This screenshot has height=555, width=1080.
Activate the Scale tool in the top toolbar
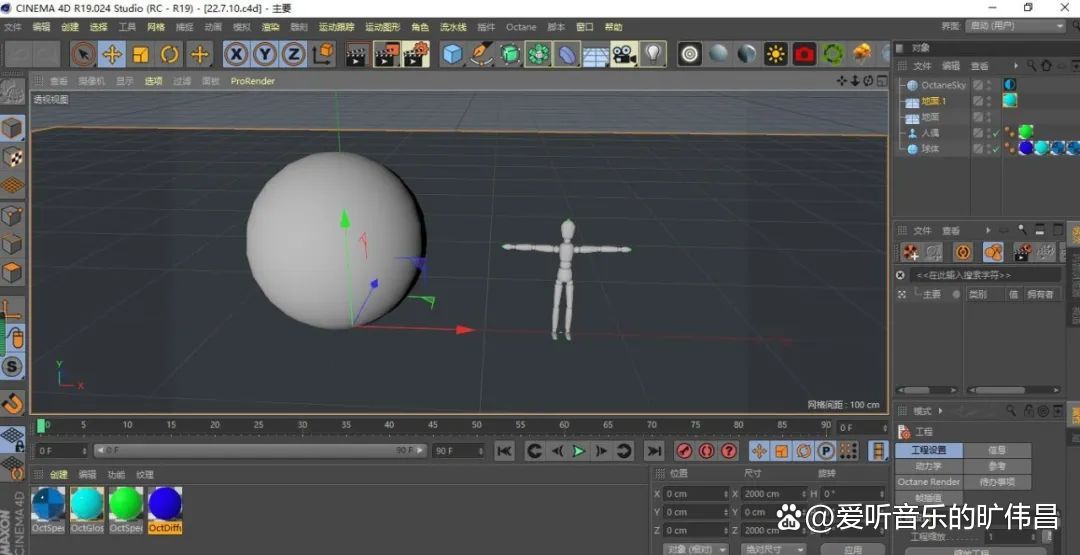click(141, 54)
